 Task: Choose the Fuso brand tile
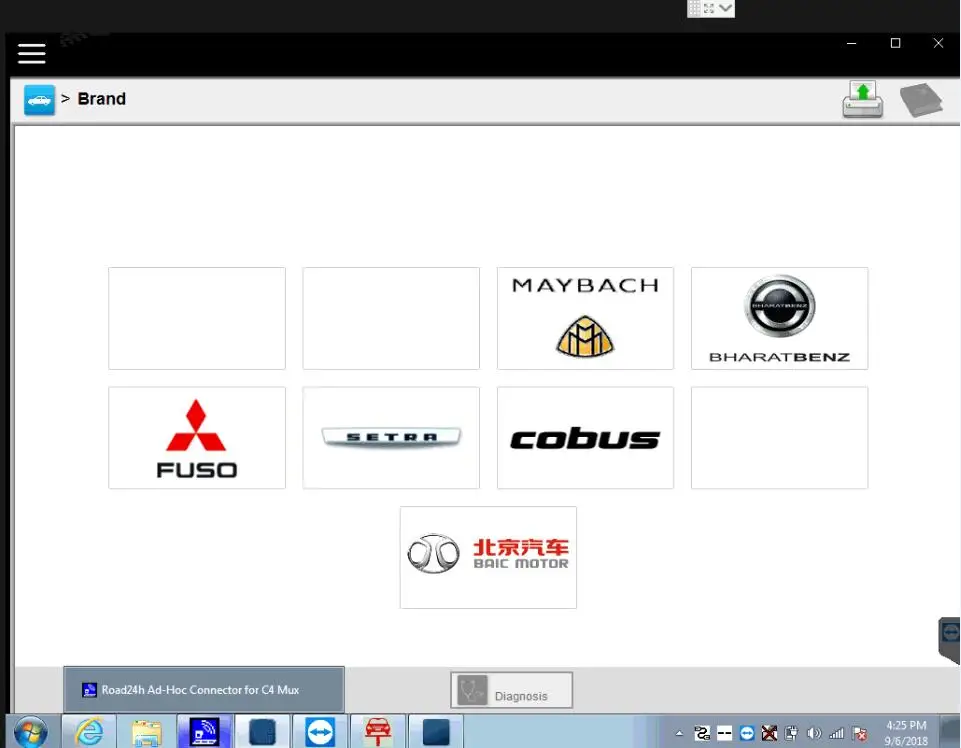coord(197,438)
